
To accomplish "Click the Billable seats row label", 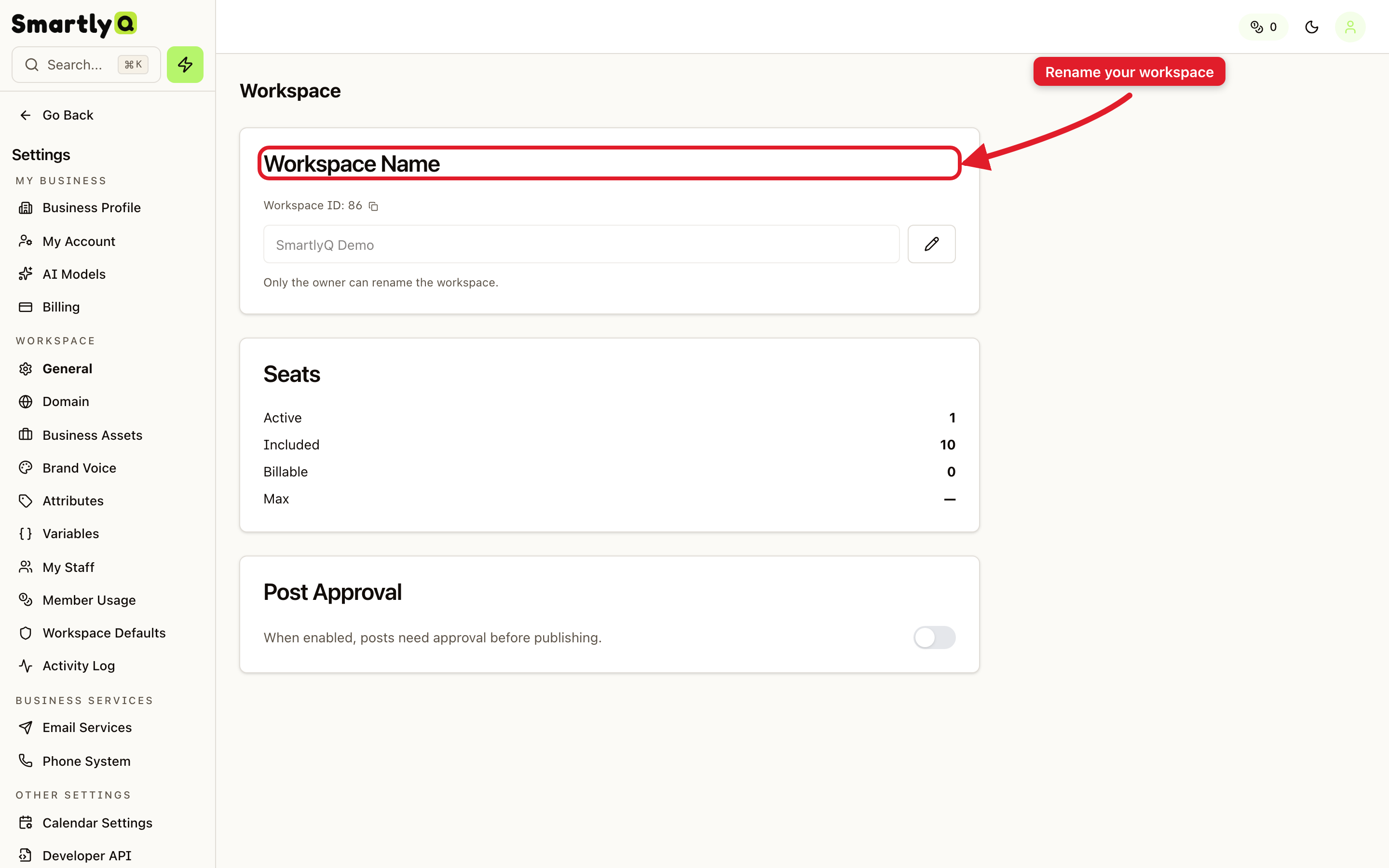I will click(x=285, y=471).
